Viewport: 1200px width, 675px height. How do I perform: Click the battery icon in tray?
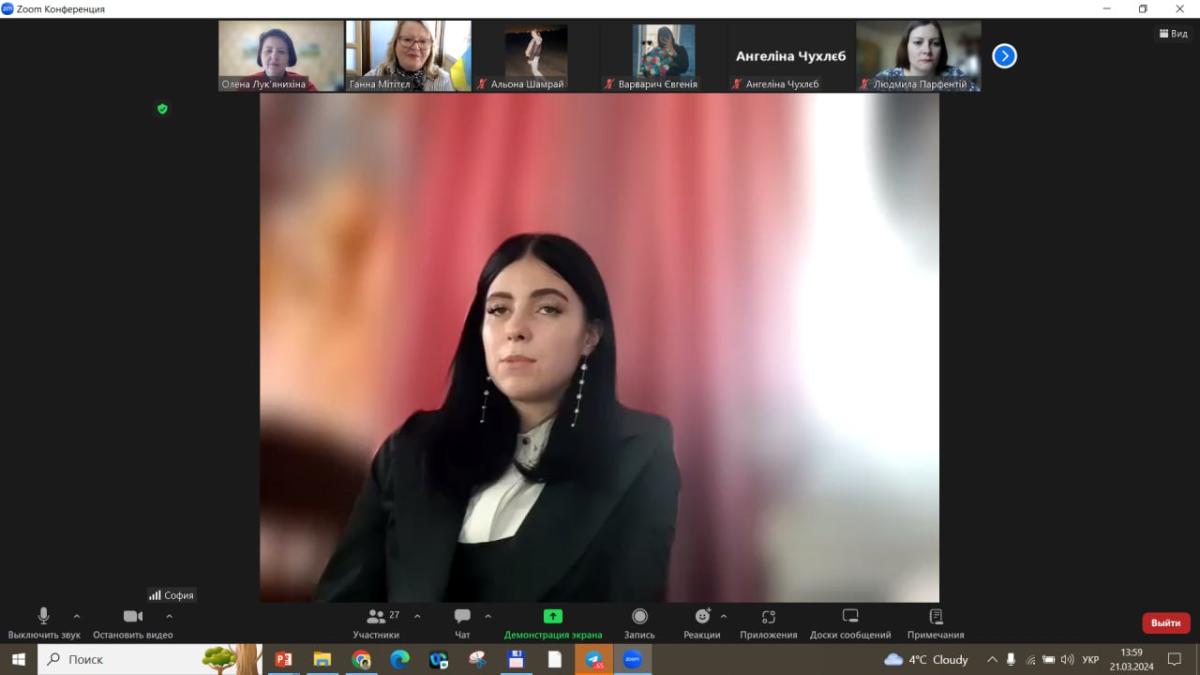tap(1048, 659)
